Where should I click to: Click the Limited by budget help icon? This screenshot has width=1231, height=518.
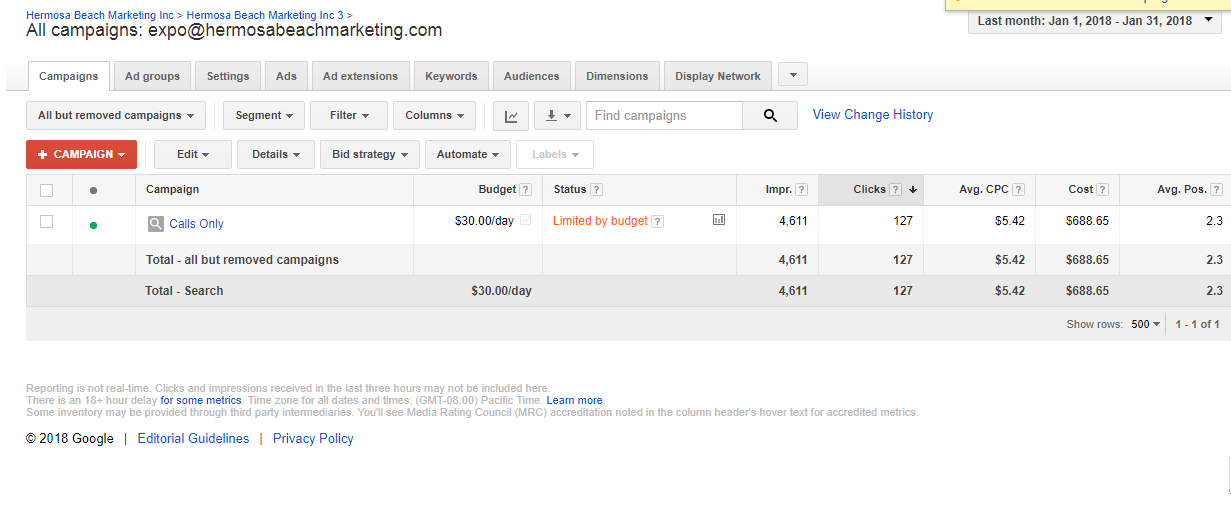tap(658, 222)
